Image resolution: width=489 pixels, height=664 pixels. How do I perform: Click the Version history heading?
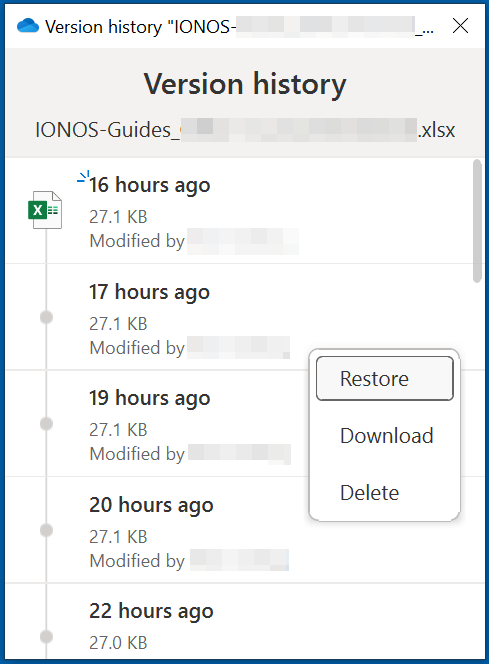tap(245, 84)
